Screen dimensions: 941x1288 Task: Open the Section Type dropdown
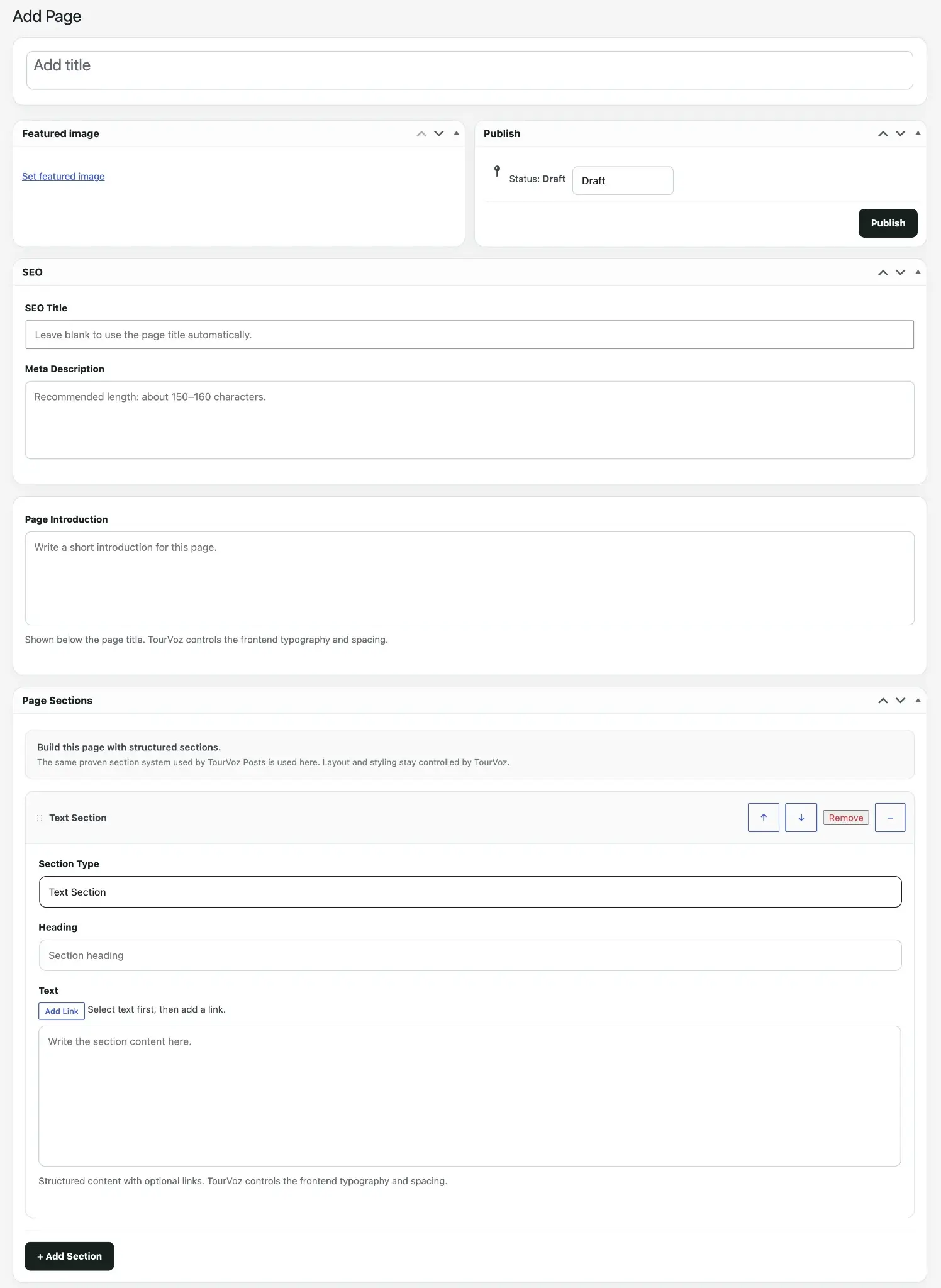coord(470,892)
